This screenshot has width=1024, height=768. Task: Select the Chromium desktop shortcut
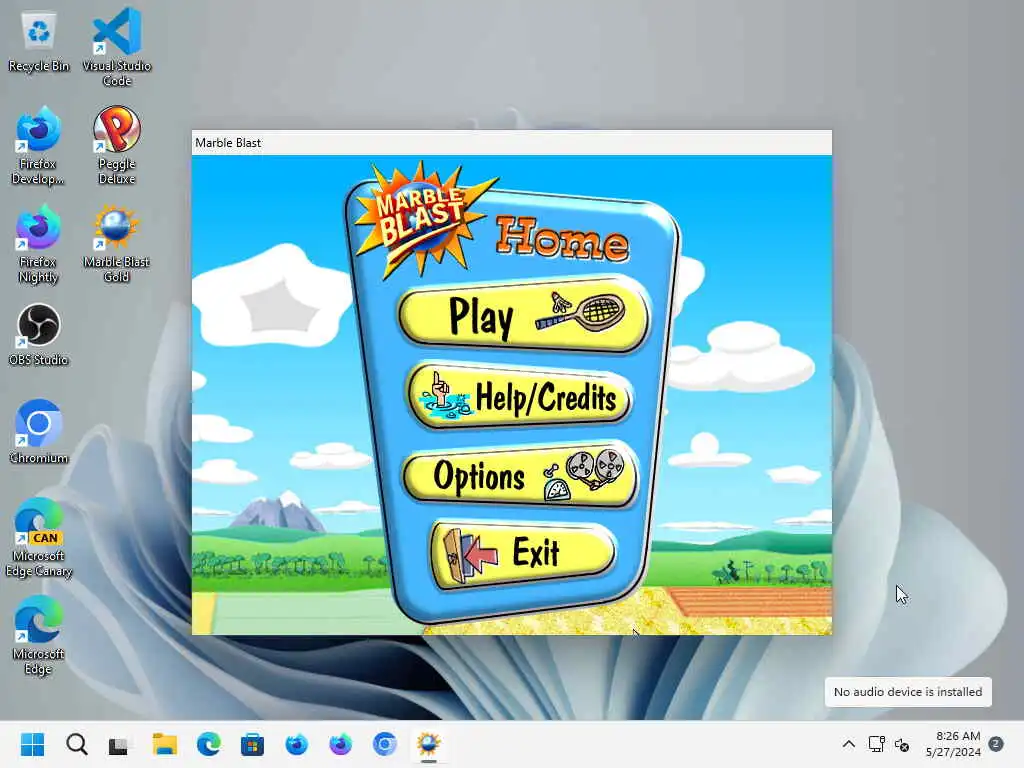coord(38,432)
